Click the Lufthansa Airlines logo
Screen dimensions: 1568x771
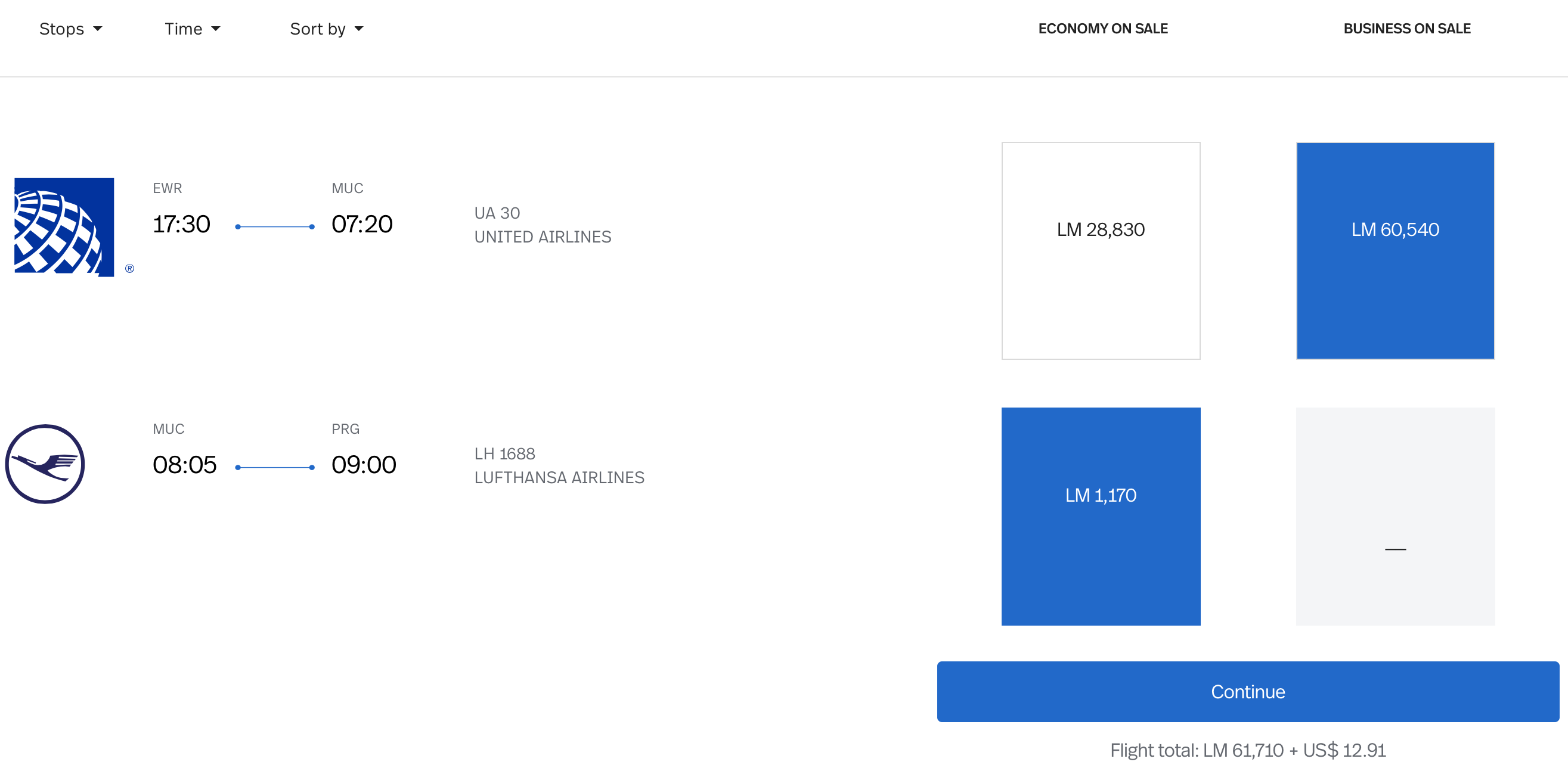(x=45, y=464)
